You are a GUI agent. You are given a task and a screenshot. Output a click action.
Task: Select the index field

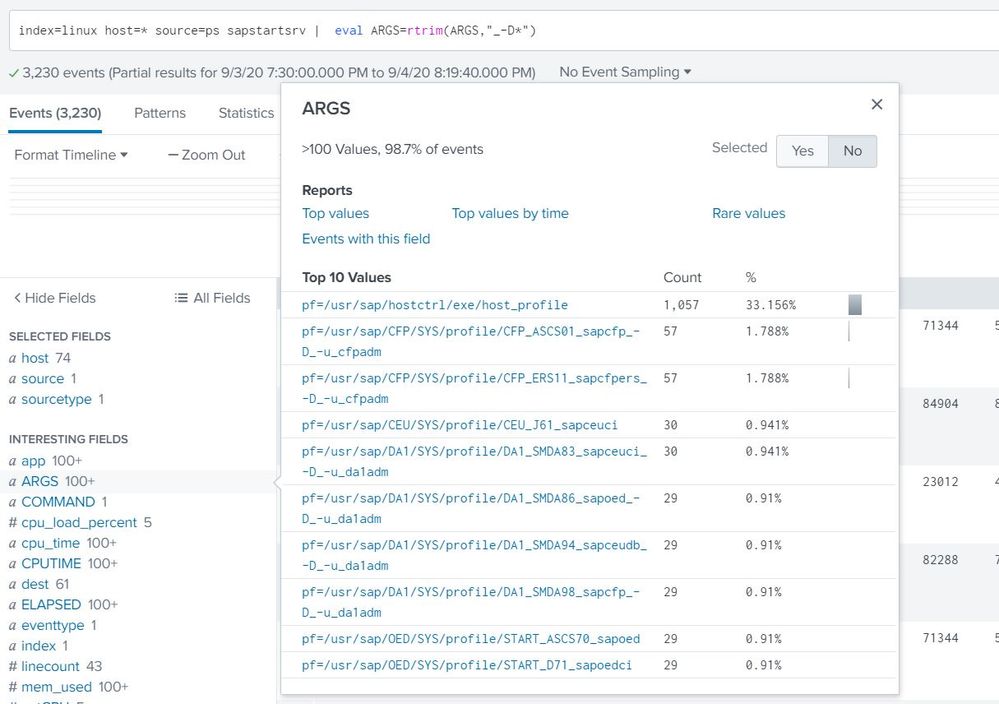pos(38,646)
